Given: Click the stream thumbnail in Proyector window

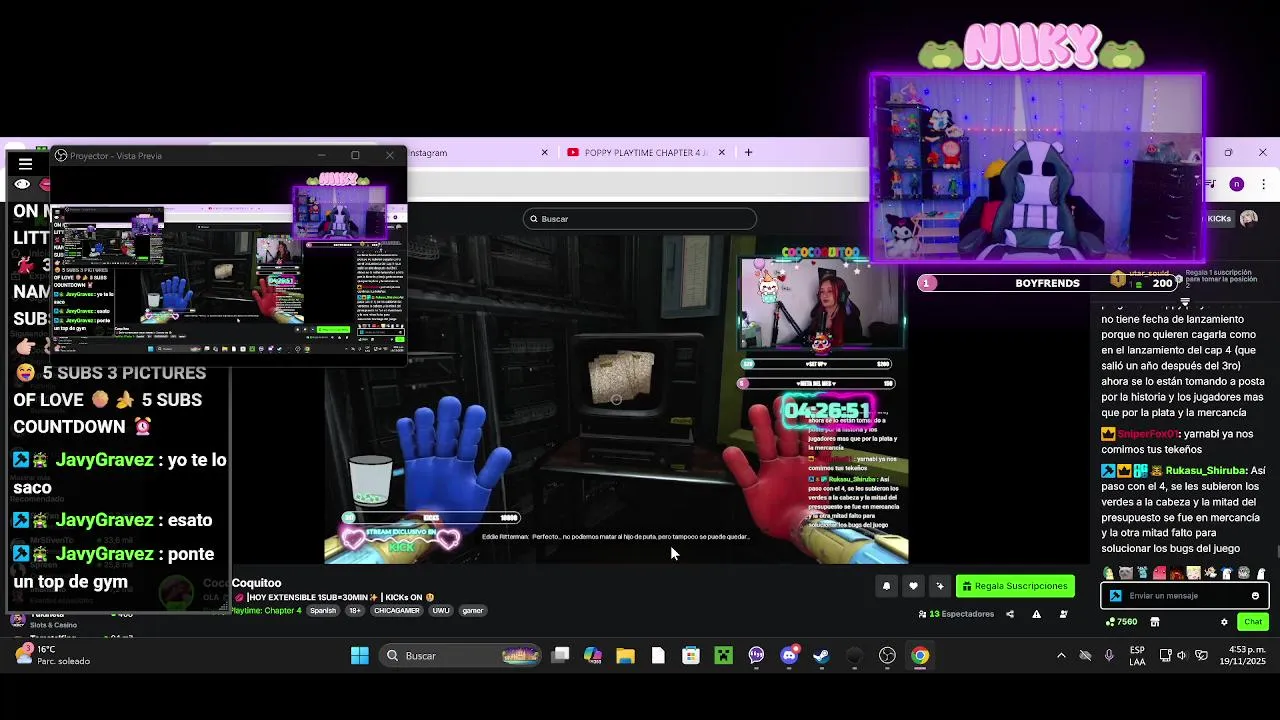Looking at the screenshot, I should click(x=230, y=267).
